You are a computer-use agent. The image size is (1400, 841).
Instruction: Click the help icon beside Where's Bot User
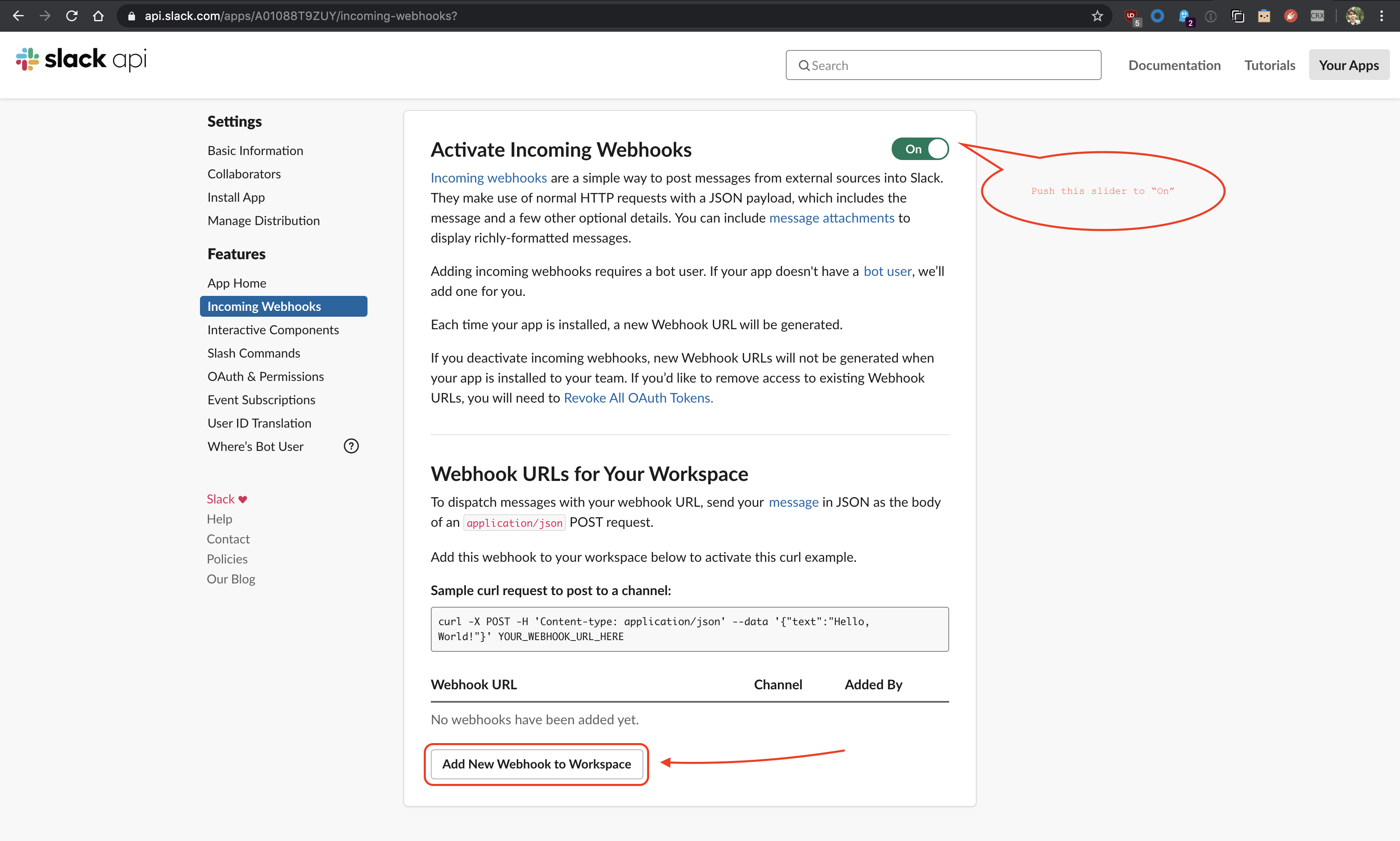pyautogui.click(x=351, y=447)
